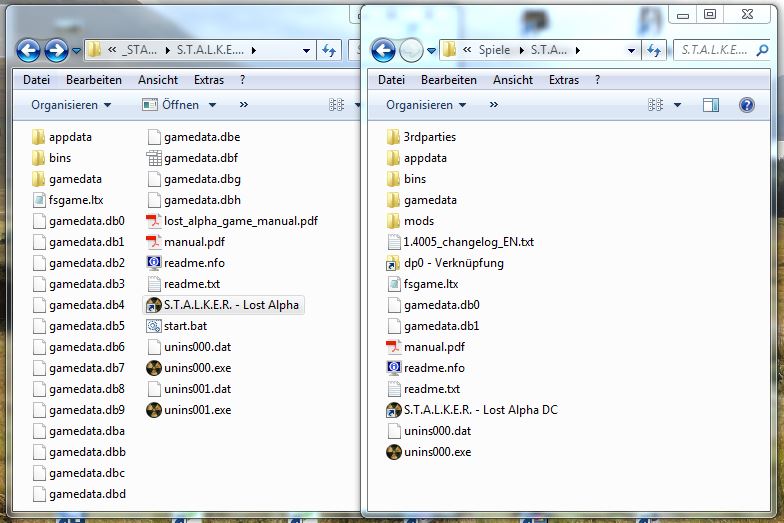
Task: Select manual.pdf in the left window
Action: click(x=185, y=242)
